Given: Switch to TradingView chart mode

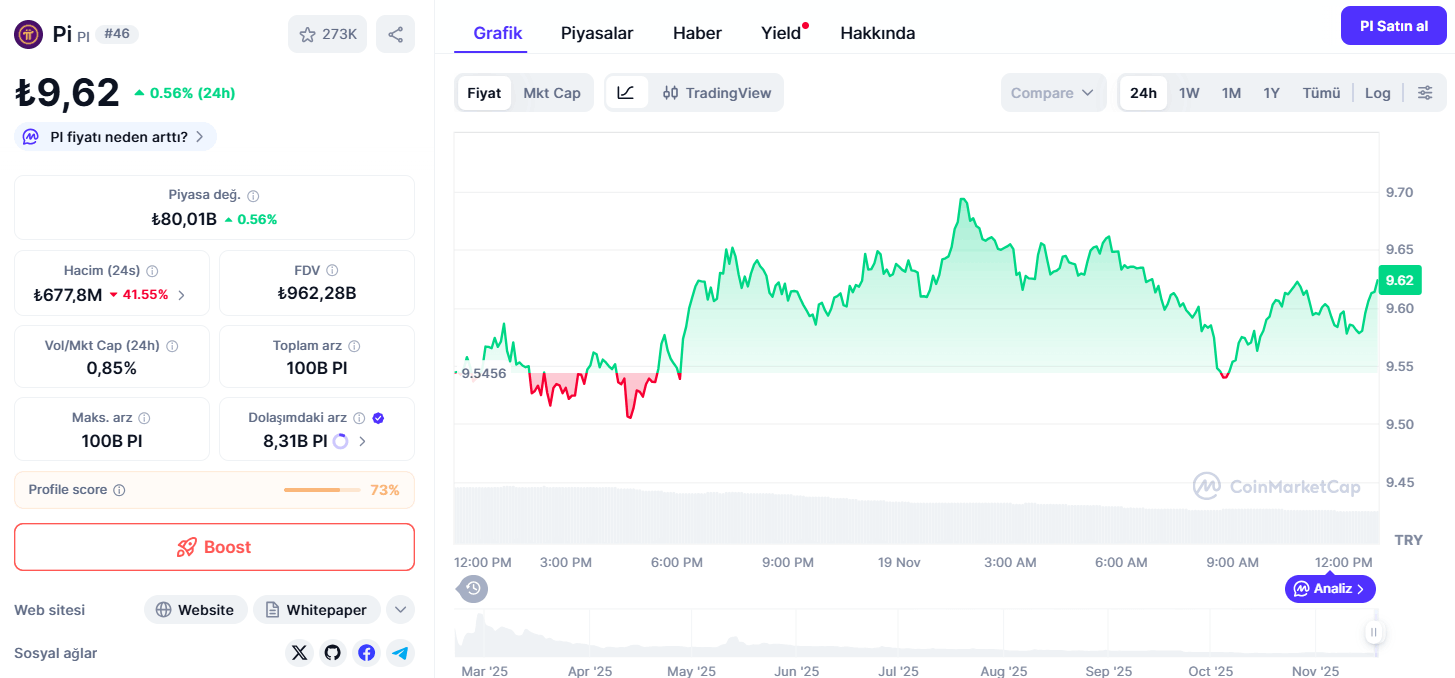Looking at the screenshot, I should click(x=717, y=93).
